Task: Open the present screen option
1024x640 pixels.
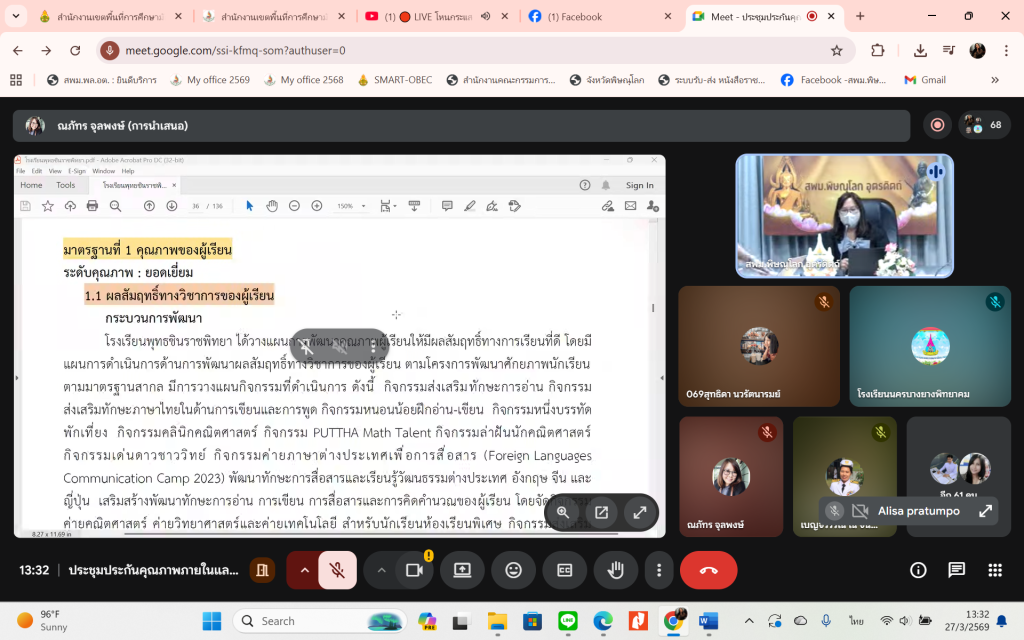Action: coord(462,570)
